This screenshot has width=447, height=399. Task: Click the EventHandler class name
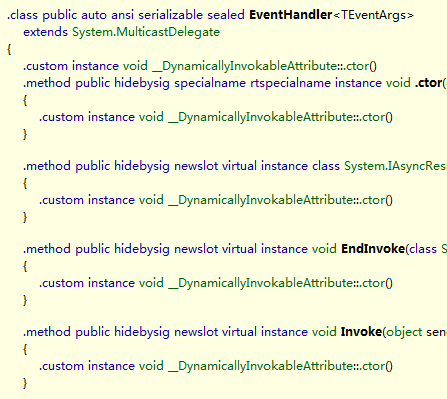pyautogui.click(x=290, y=15)
